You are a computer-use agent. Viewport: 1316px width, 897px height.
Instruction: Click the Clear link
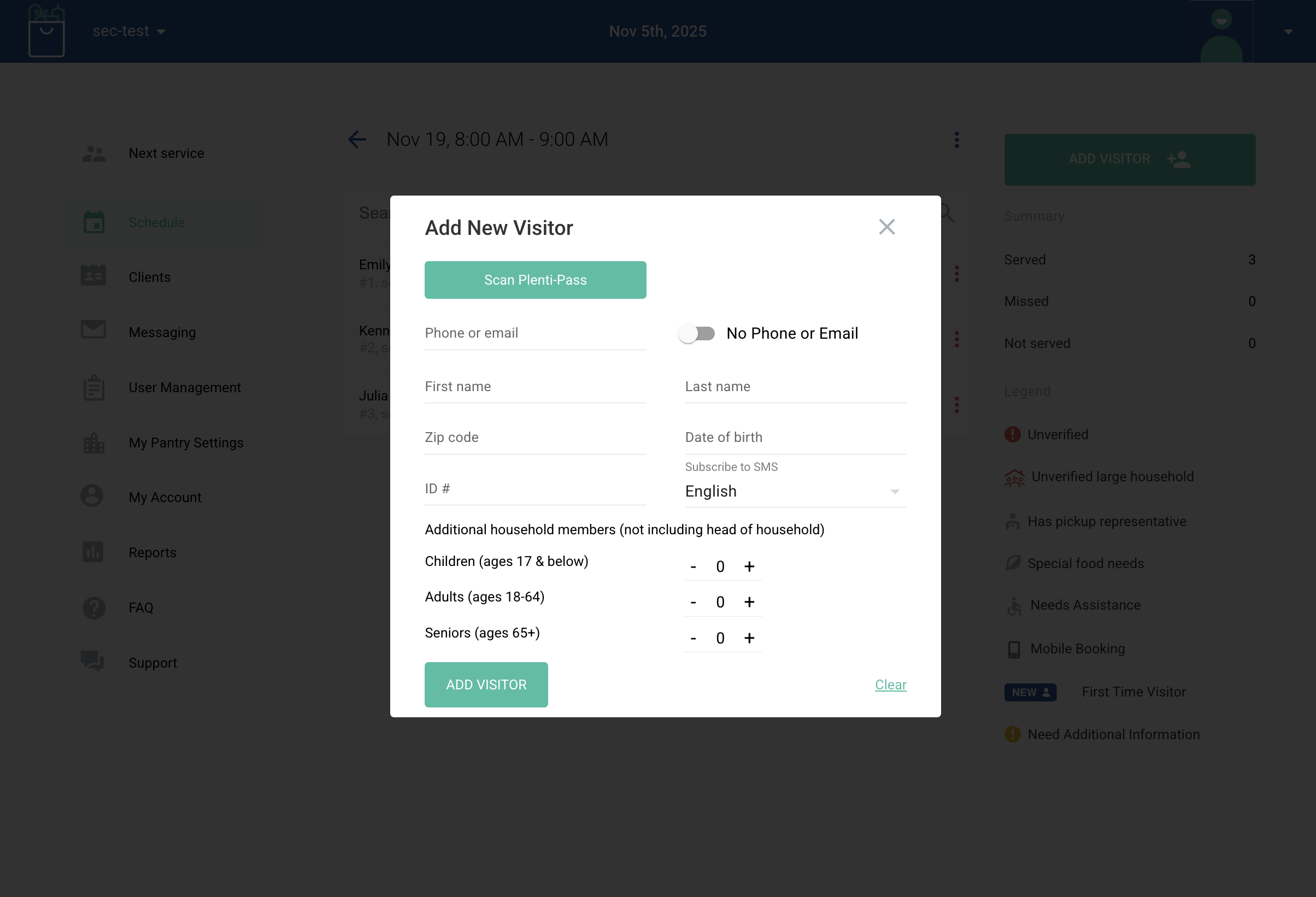click(890, 685)
